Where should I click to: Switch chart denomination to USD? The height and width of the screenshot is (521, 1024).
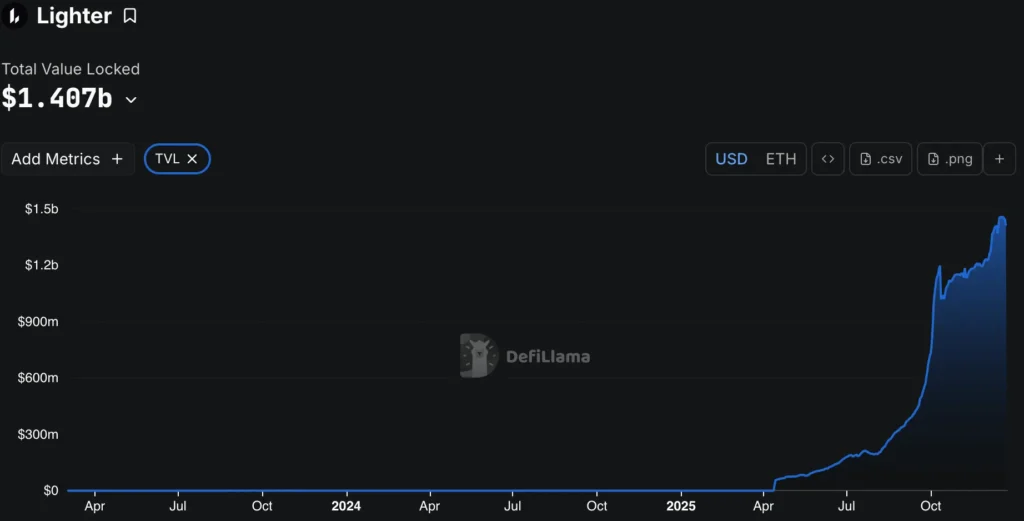[731, 159]
